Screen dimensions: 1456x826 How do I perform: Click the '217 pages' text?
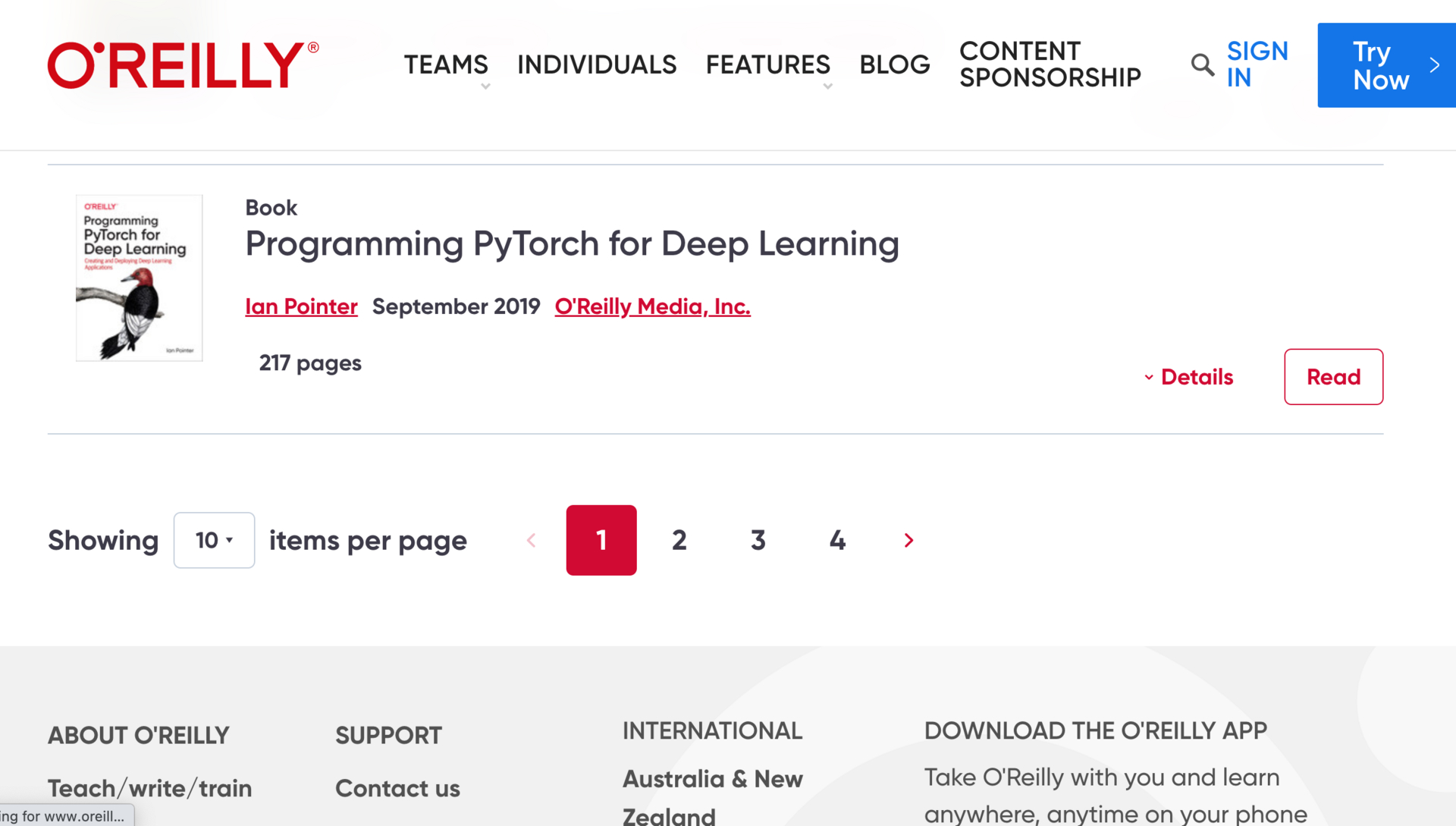pyautogui.click(x=310, y=363)
